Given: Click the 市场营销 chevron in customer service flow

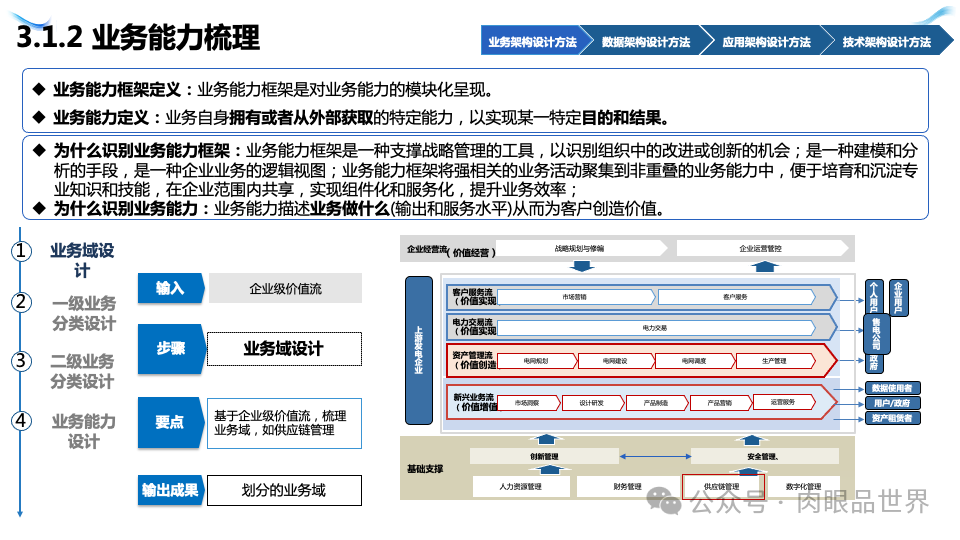Looking at the screenshot, I should [576, 297].
